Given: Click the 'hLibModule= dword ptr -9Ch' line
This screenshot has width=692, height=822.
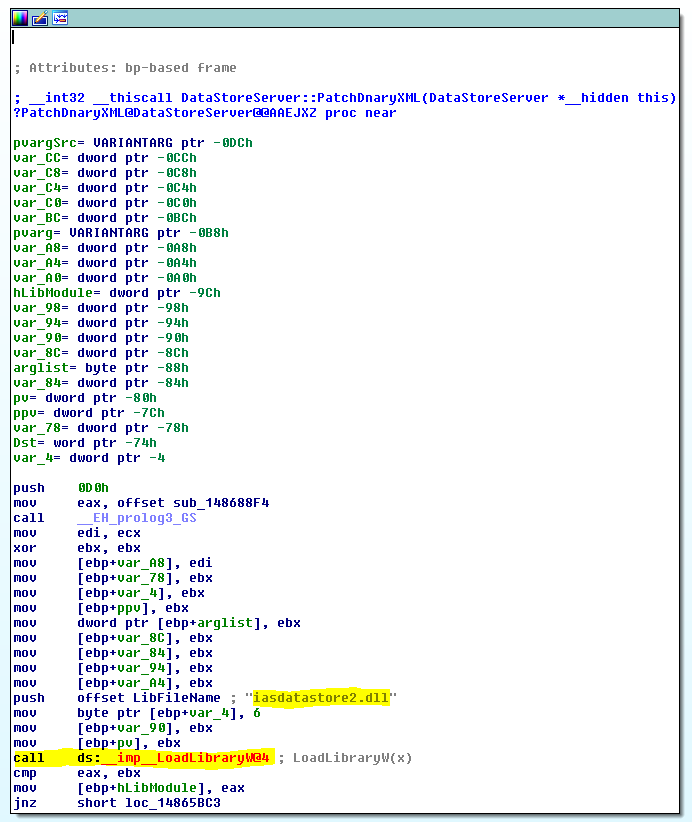Looking at the screenshot, I should point(117,293).
